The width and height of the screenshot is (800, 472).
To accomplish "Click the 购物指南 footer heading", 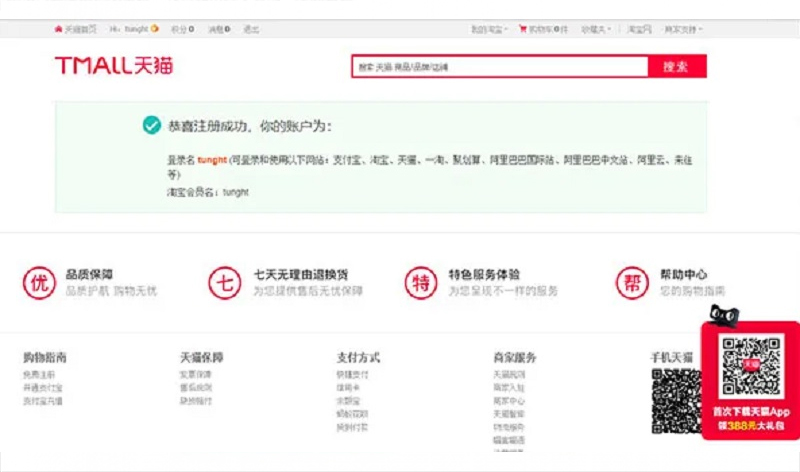I will [45, 357].
